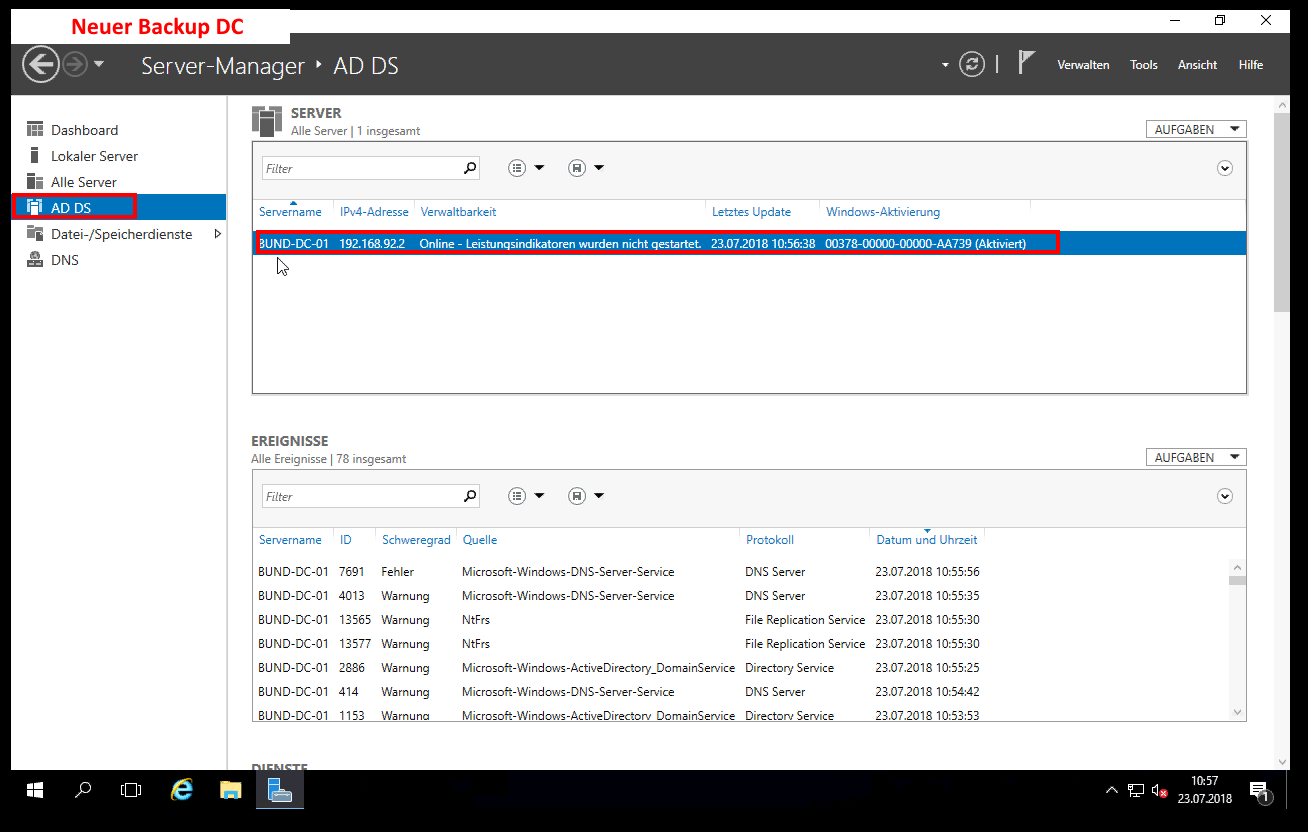Screen dimensions: 1308x832
Task: Open Task View on the taskbar
Action: click(131, 790)
